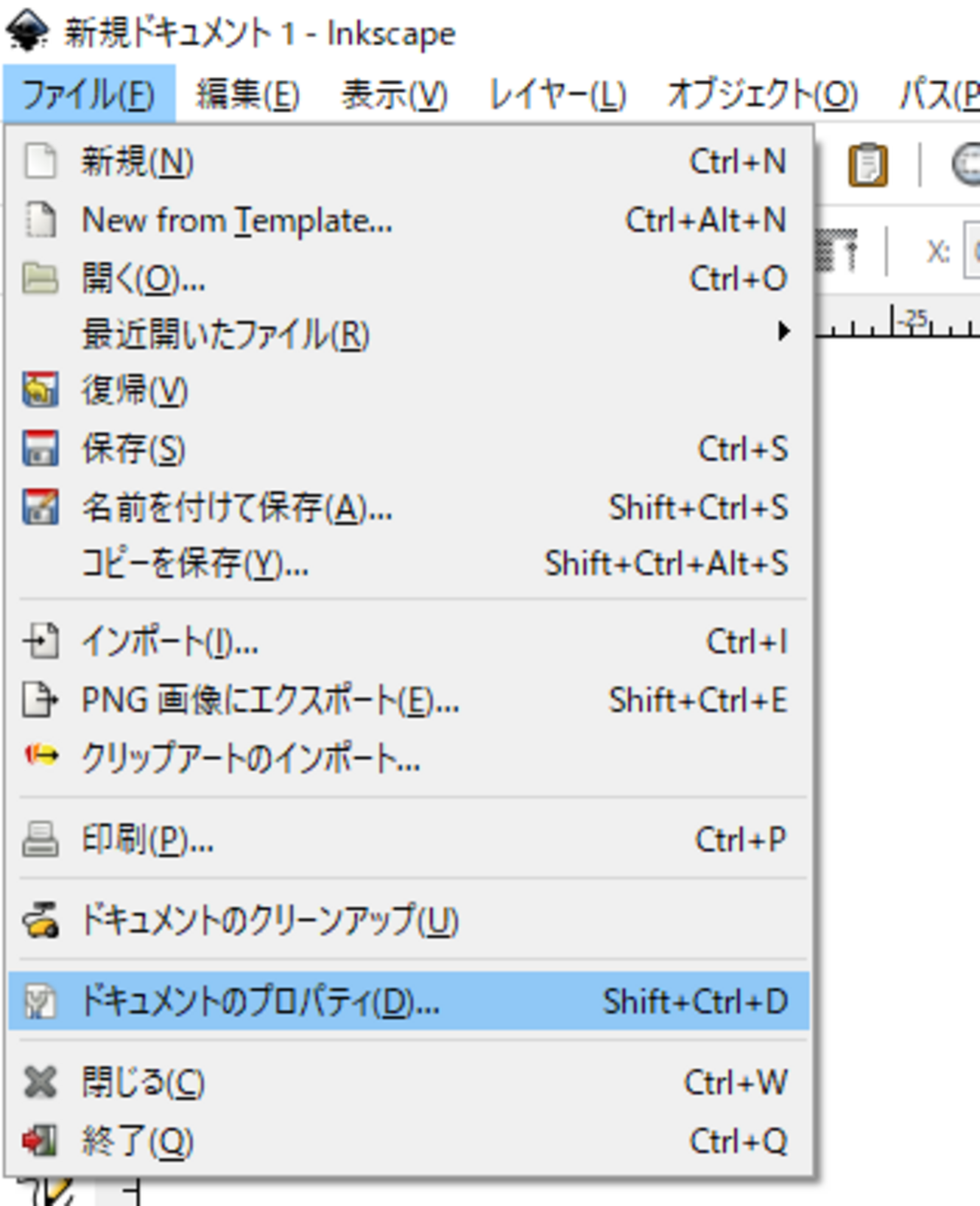Screen dimensions: 980x1206
Task: Click the paste clipboard toolbar icon
Action: (x=868, y=164)
